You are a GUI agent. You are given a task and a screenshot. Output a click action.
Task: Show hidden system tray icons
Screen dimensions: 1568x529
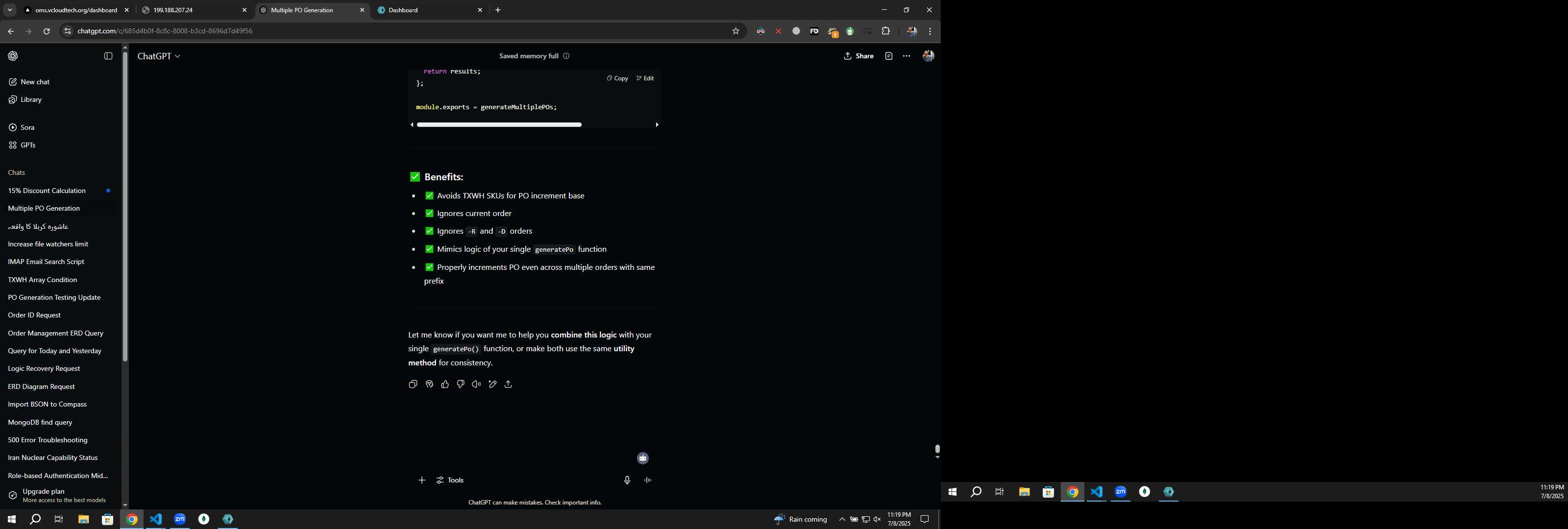pyautogui.click(x=842, y=519)
